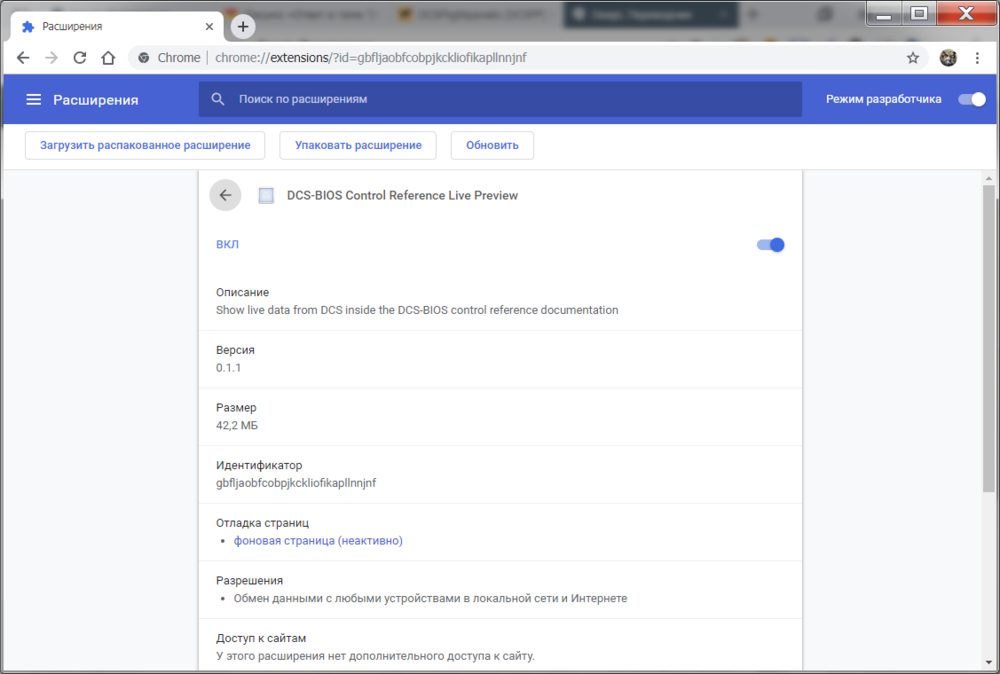Focus the Поиск по расширениям field
Viewport: 1000px width, 674px height.
point(500,99)
